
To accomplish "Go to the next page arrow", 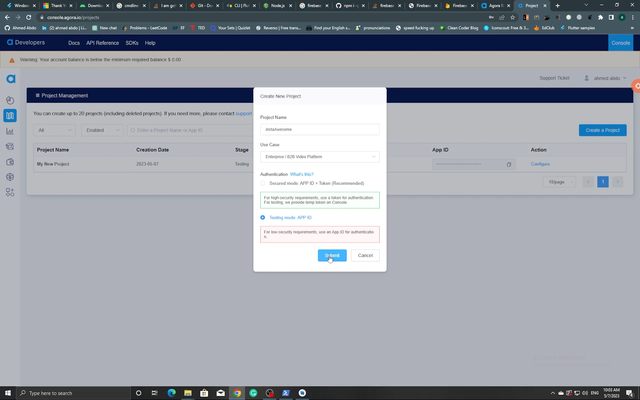I will 618,182.
